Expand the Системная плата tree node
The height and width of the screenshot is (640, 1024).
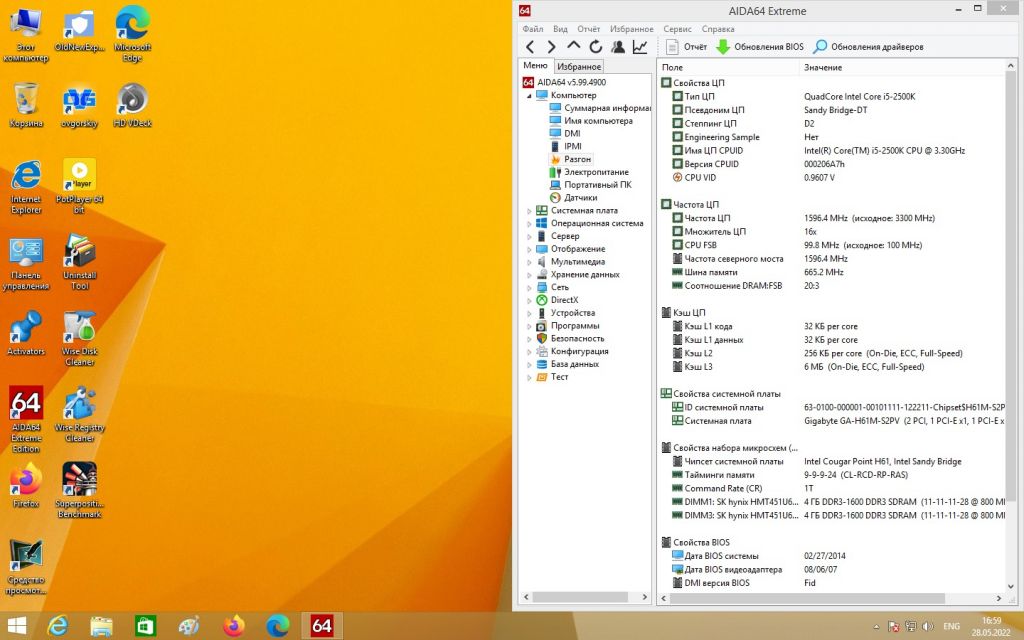[x=530, y=211]
